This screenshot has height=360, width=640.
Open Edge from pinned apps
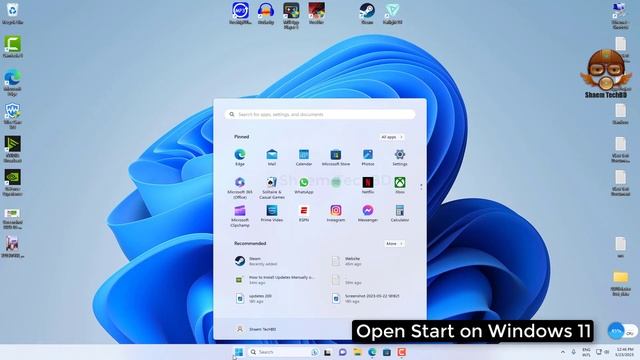(x=240, y=157)
